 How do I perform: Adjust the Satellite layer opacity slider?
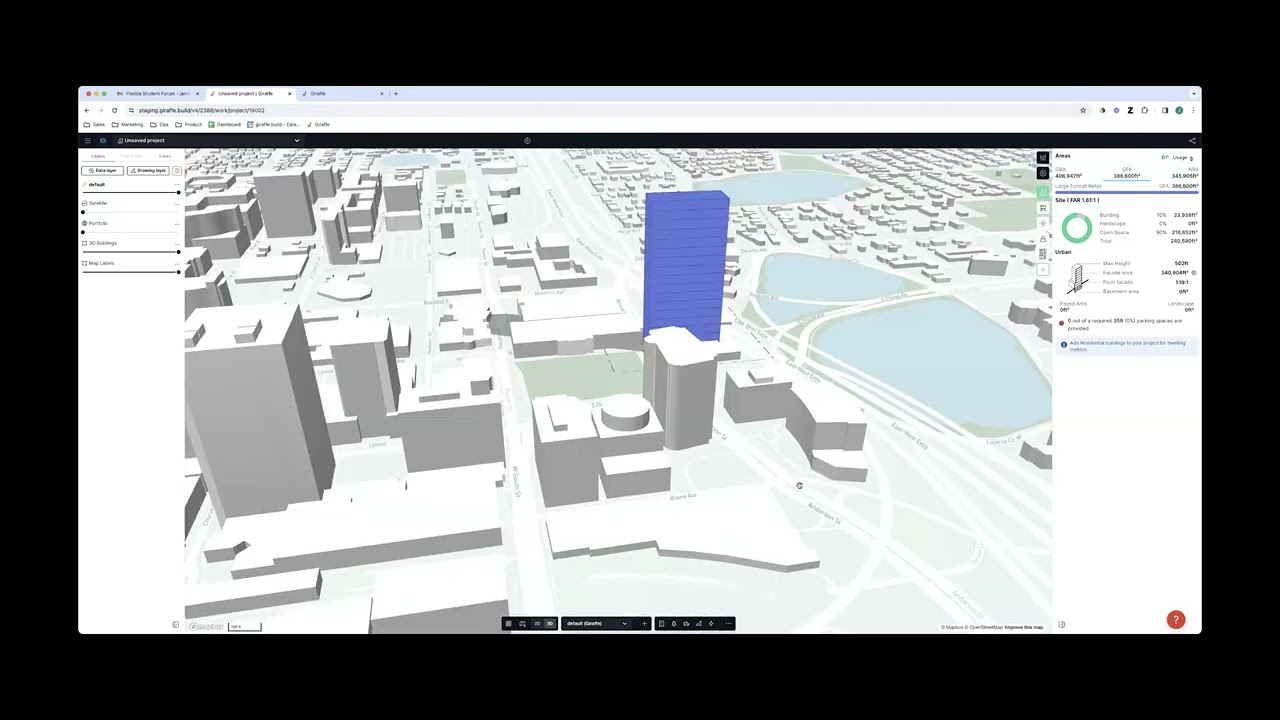click(131, 212)
